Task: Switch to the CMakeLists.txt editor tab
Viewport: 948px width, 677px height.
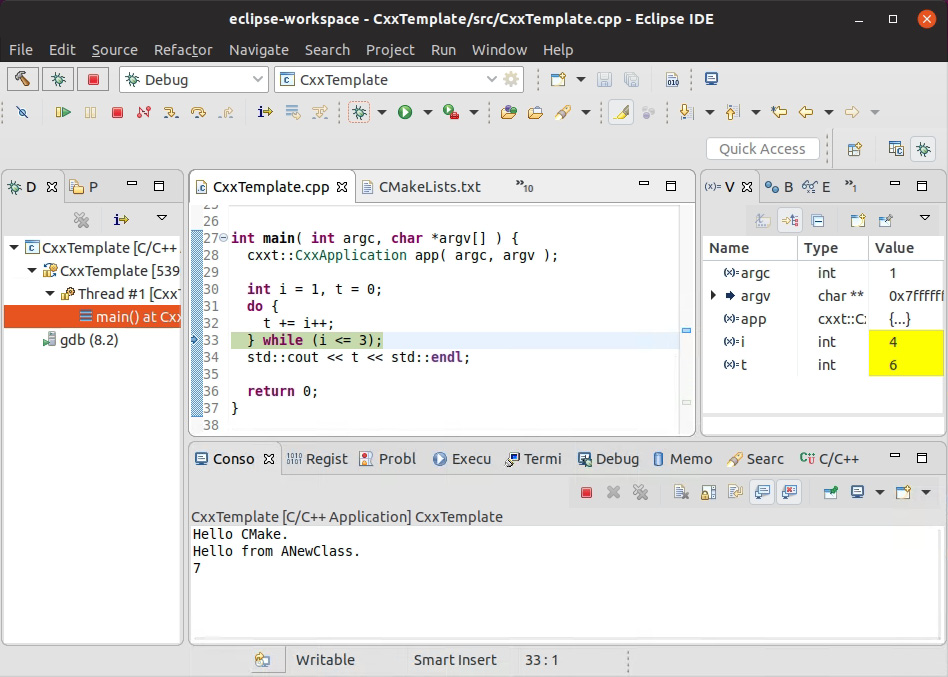Action: click(x=429, y=187)
